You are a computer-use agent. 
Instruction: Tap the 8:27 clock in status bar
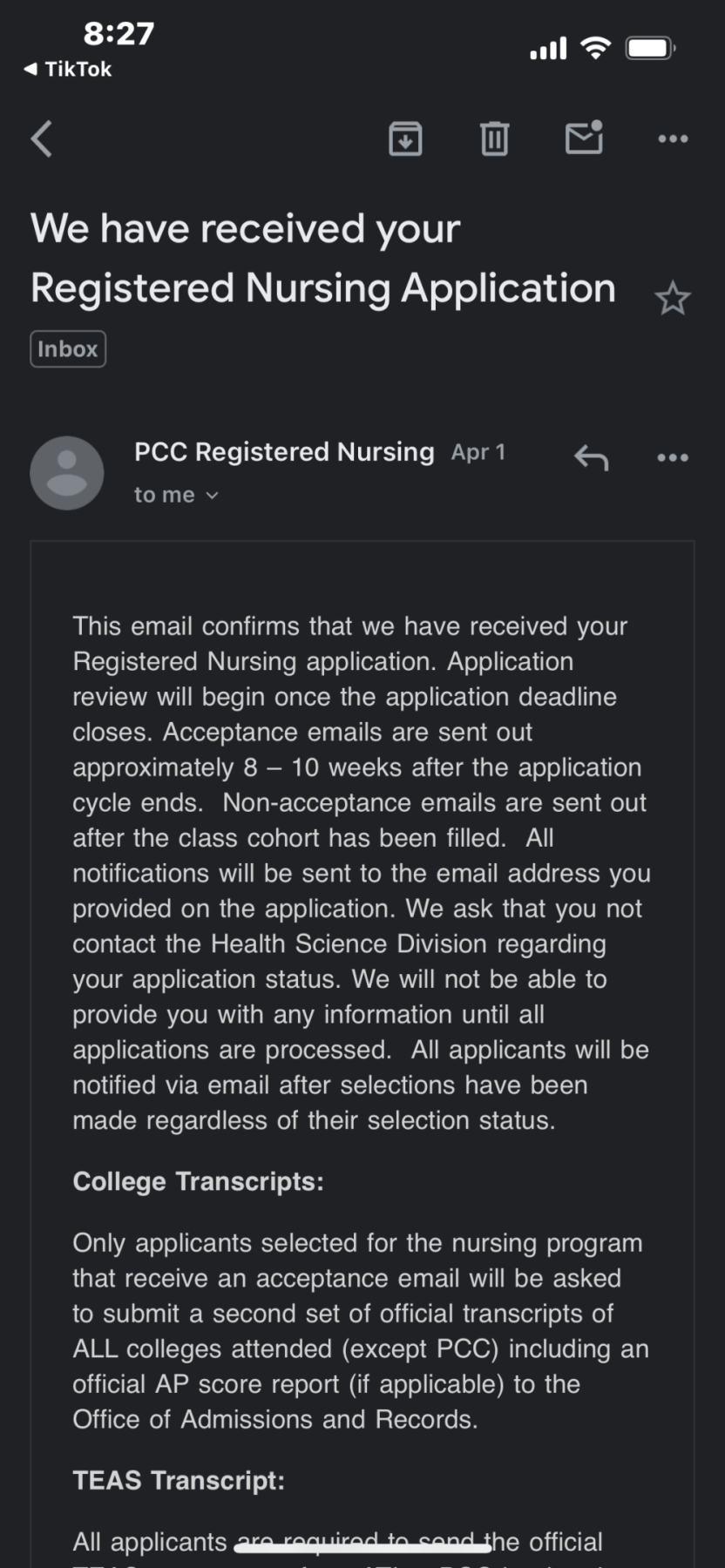(119, 34)
